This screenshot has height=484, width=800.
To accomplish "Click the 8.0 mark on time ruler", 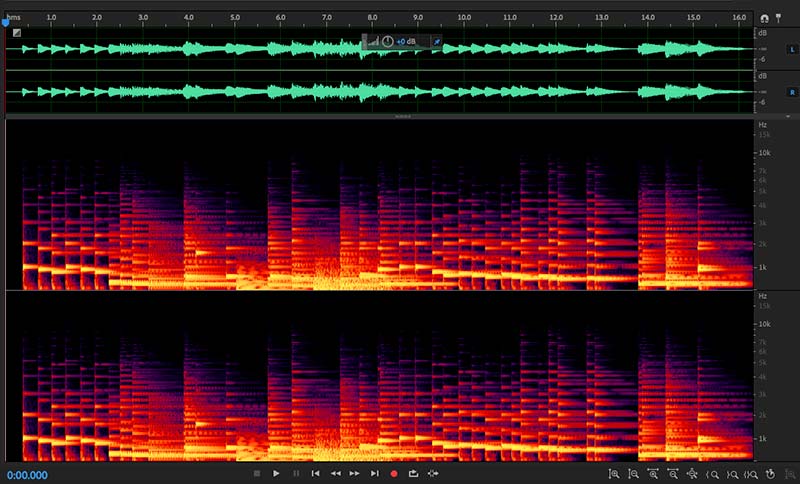I will click(x=372, y=17).
